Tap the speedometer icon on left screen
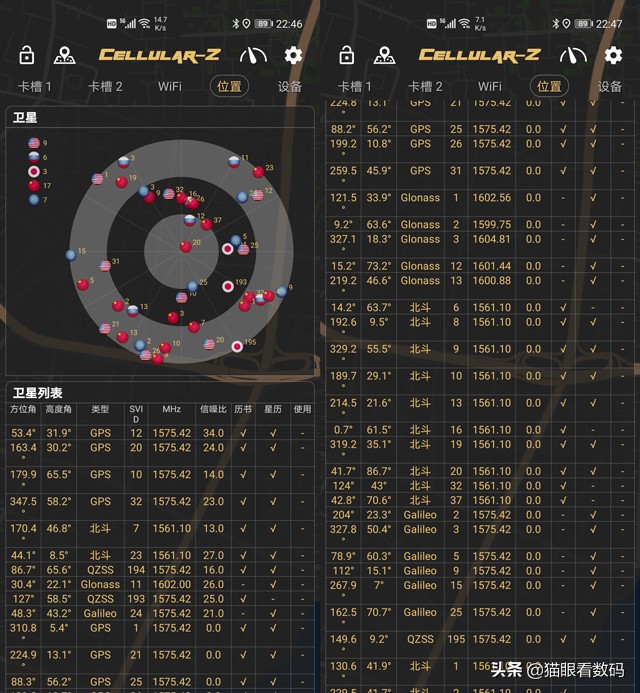 [253, 55]
